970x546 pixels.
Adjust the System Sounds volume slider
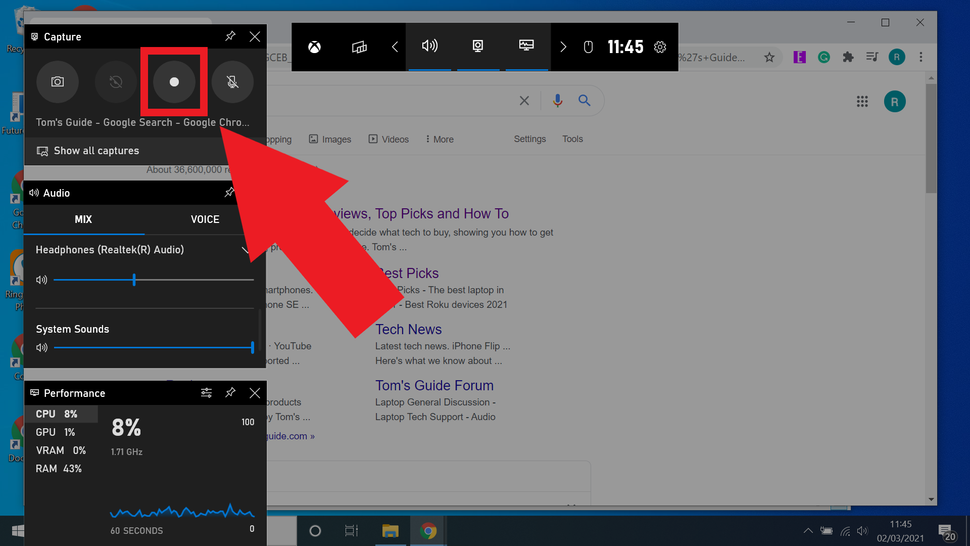pyautogui.click(x=153, y=348)
